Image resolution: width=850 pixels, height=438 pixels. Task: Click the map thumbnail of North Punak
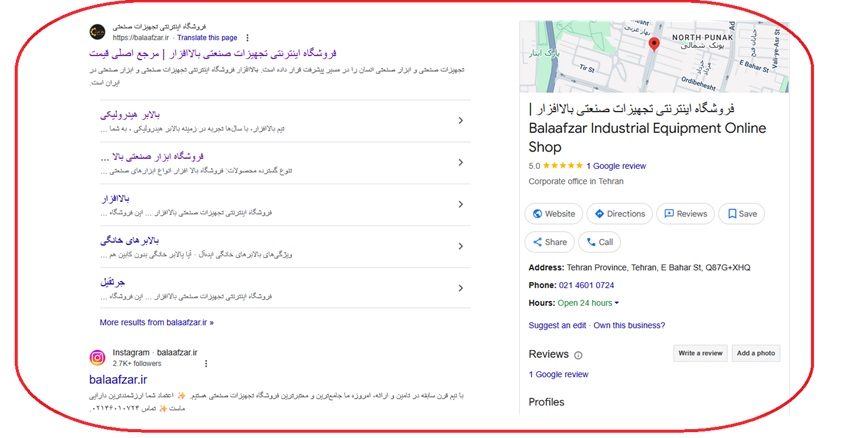click(x=654, y=57)
